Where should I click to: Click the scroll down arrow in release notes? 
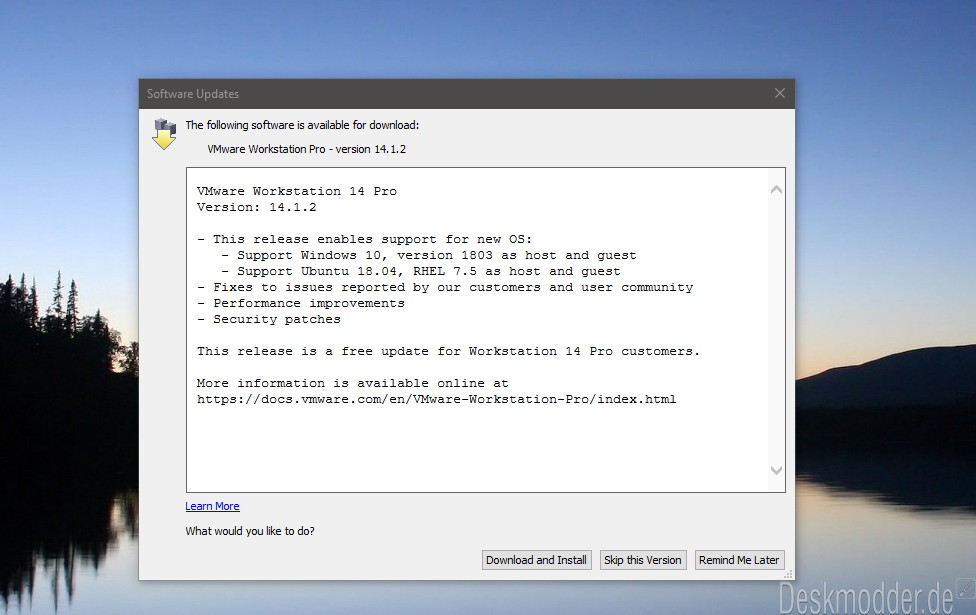pos(776,471)
